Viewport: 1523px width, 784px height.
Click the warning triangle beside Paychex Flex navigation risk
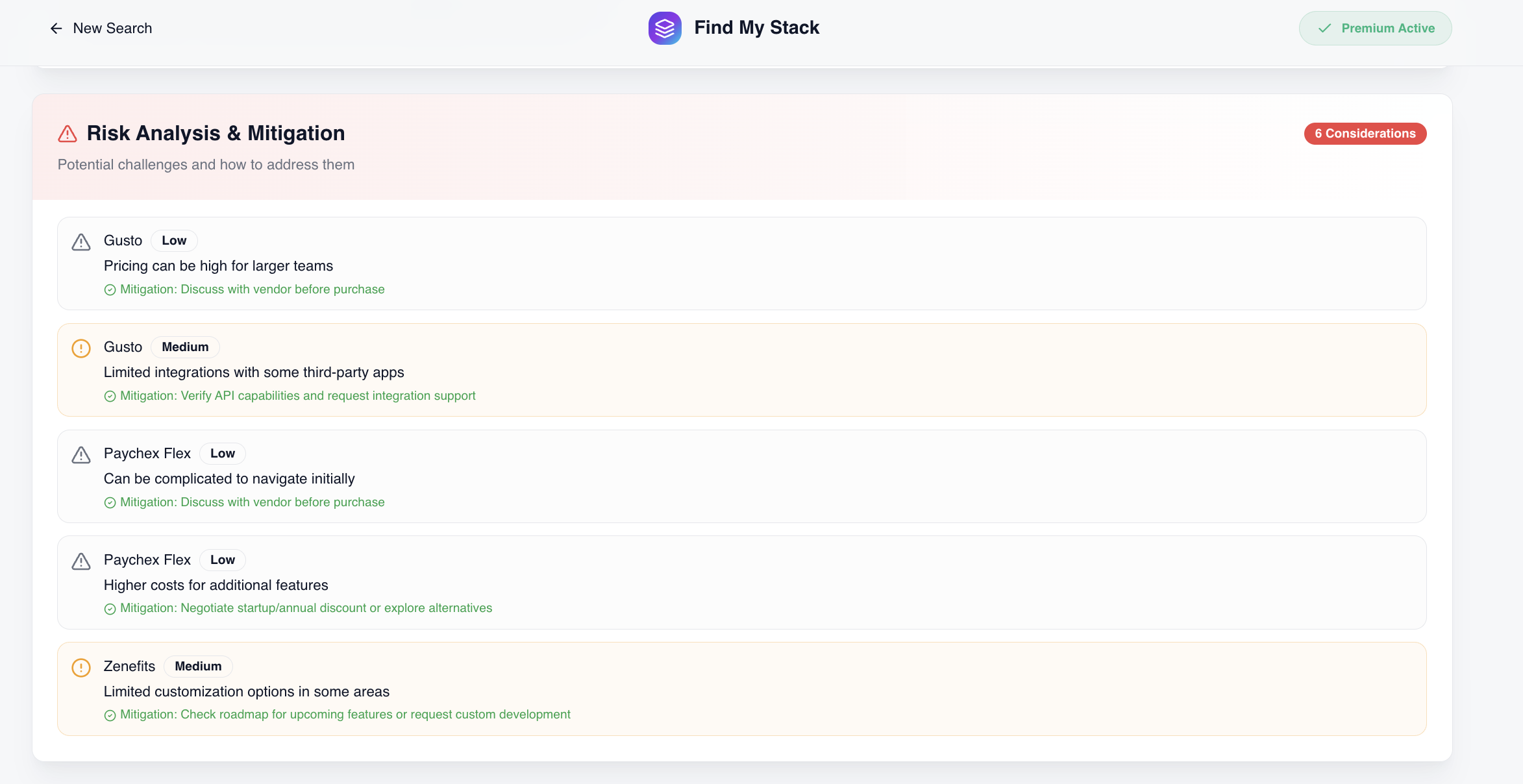[x=80, y=454]
